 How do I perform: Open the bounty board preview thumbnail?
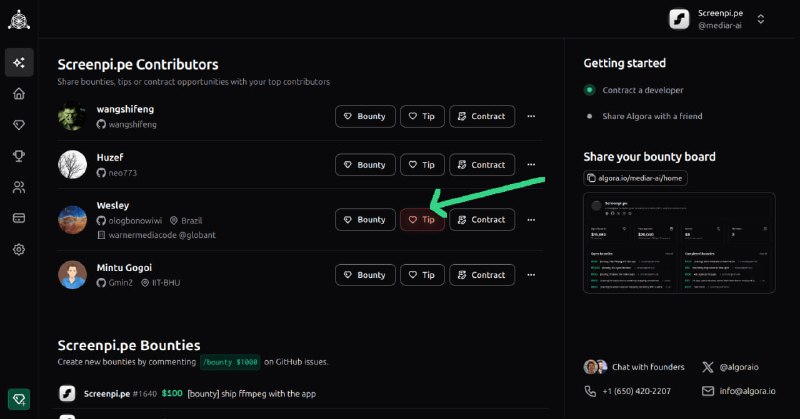[x=679, y=243]
